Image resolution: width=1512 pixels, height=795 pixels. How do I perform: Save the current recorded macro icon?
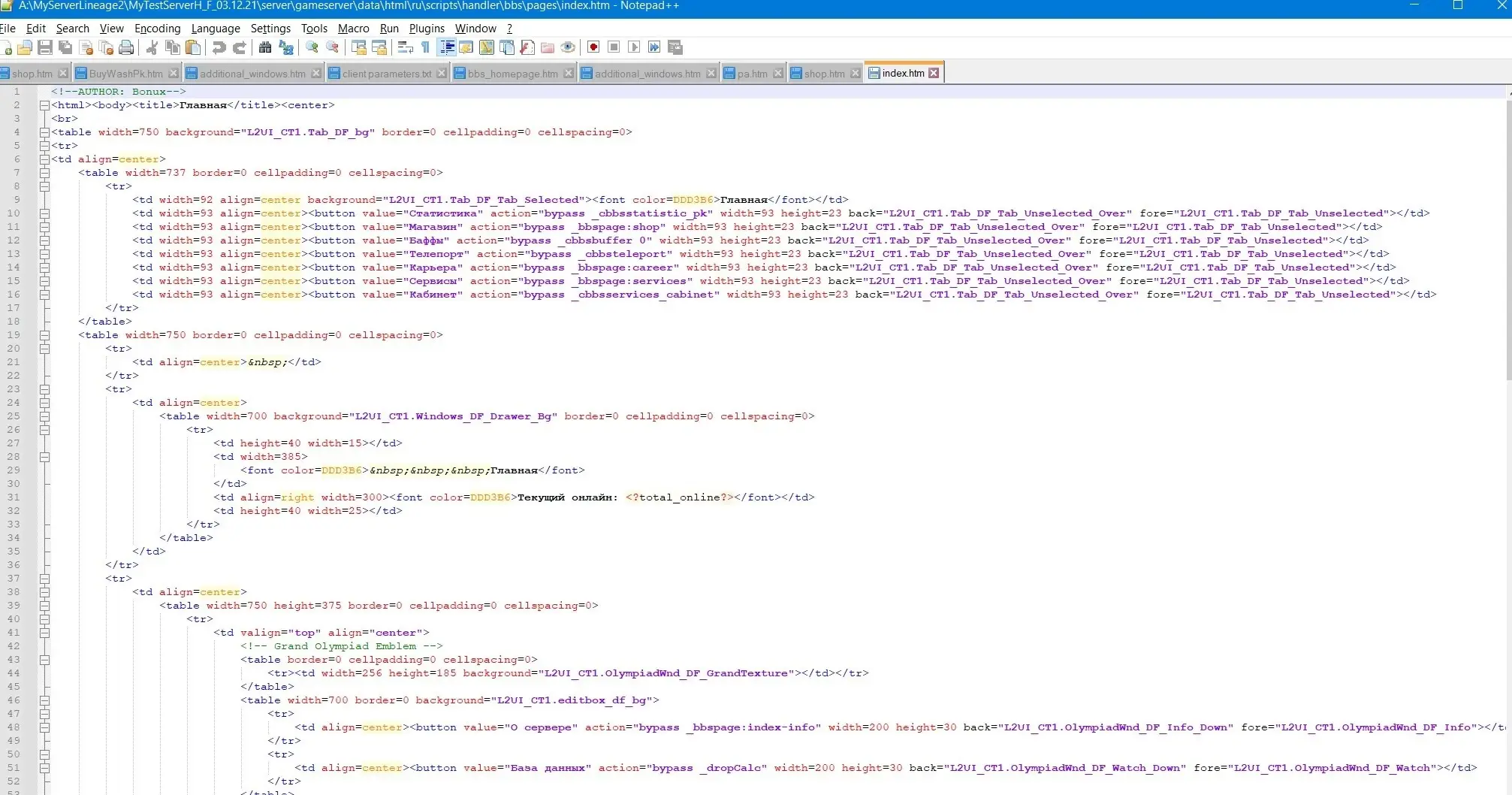pyautogui.click(x=675, y=47)
